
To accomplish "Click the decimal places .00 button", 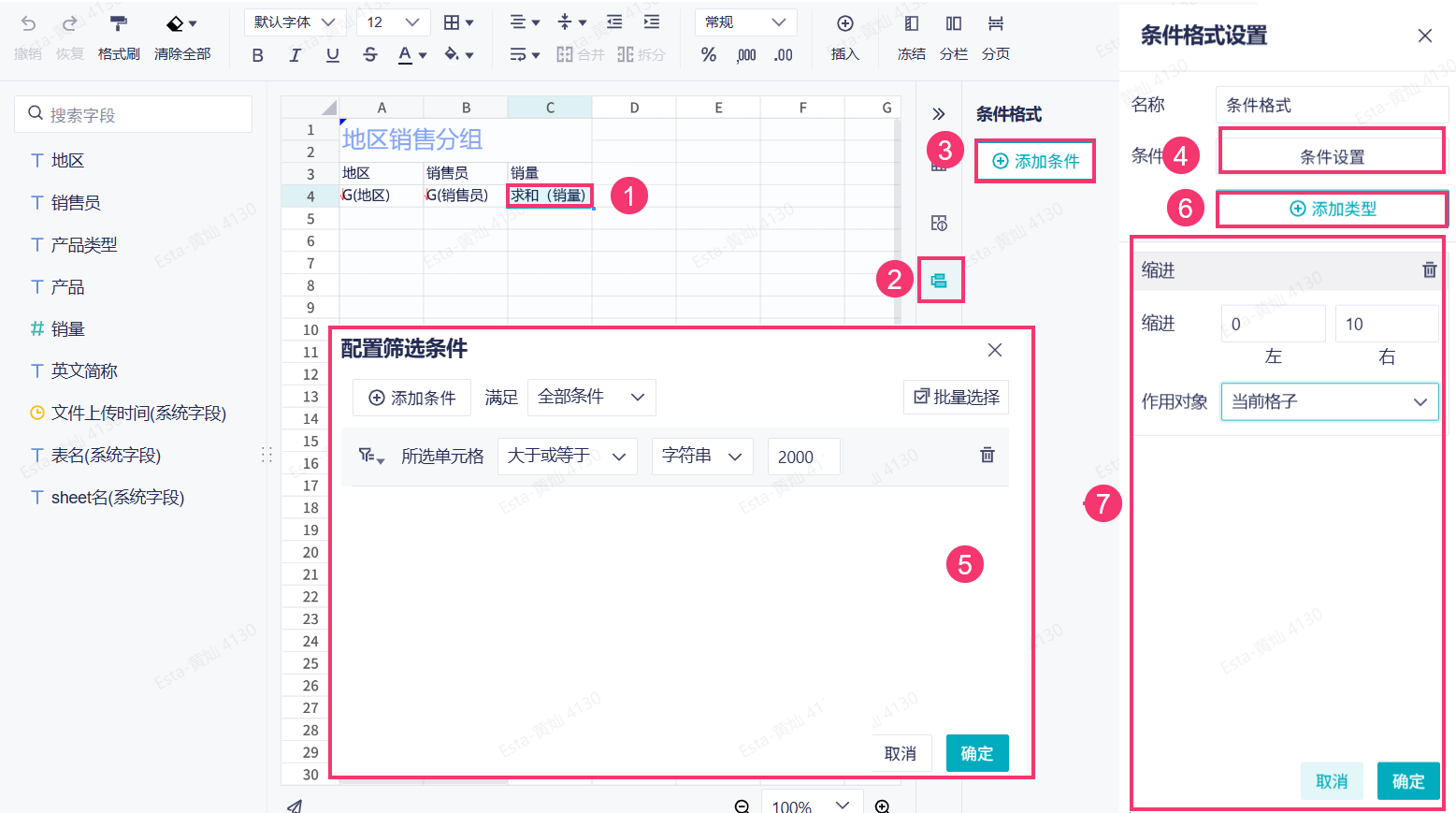I will coord(784,55).
